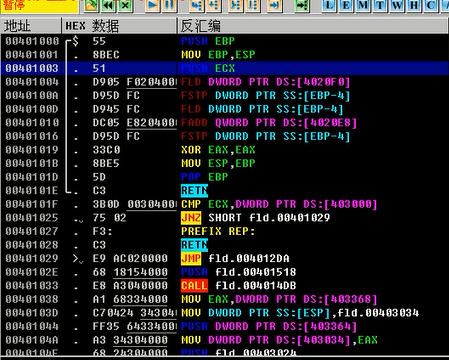449x360 pixels.
Task: Click address 00401029
Action: click(32, 258)
